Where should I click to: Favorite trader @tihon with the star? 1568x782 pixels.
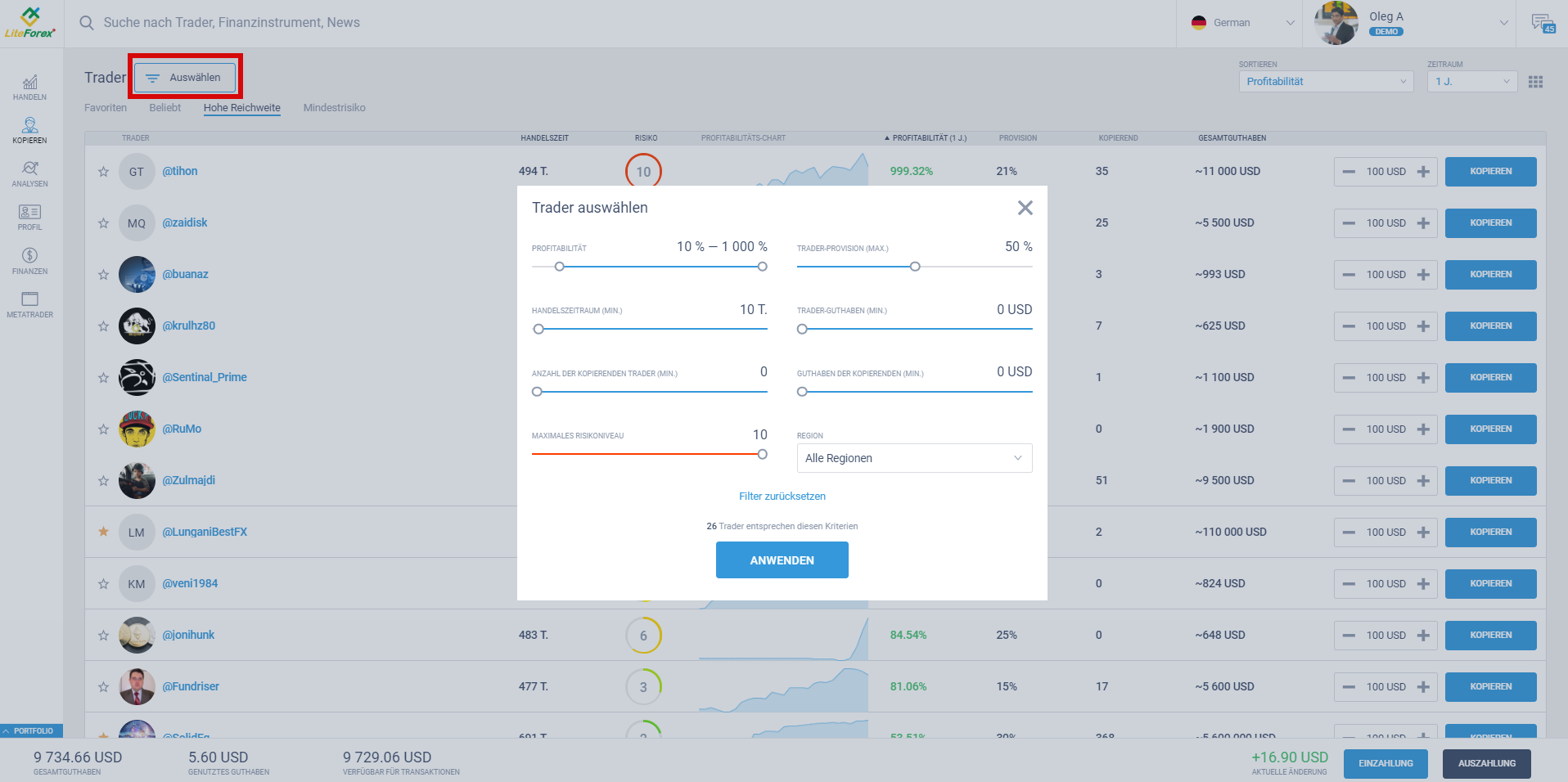[x=103, y=171]
